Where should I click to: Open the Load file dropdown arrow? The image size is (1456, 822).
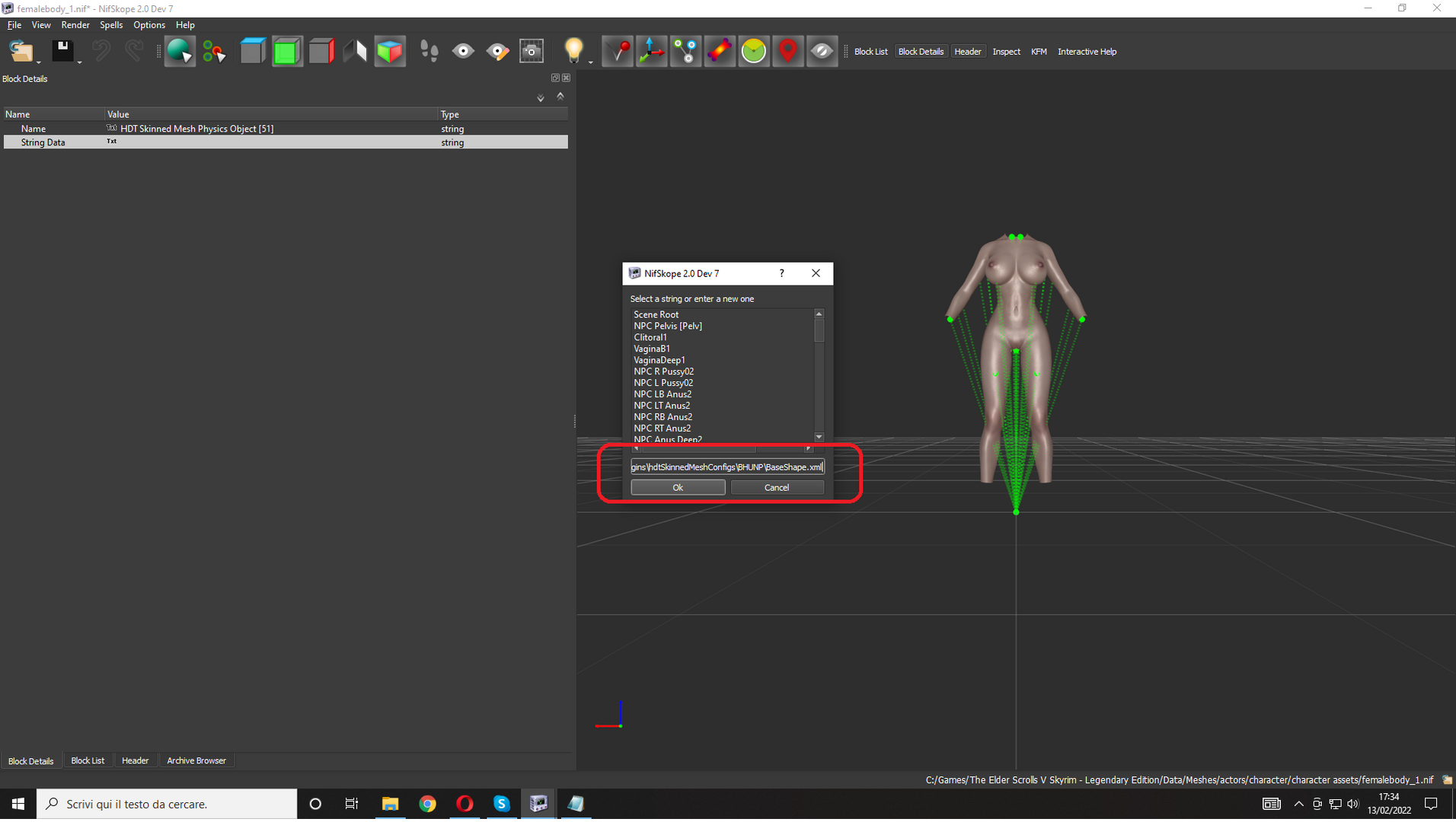point(39,62)
